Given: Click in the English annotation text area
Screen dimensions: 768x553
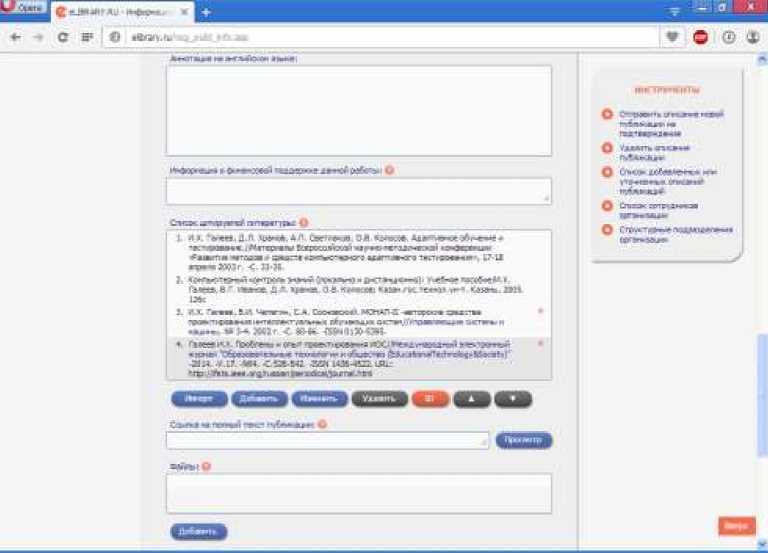Looking at the screenshot, I should (x=359, y=111).
